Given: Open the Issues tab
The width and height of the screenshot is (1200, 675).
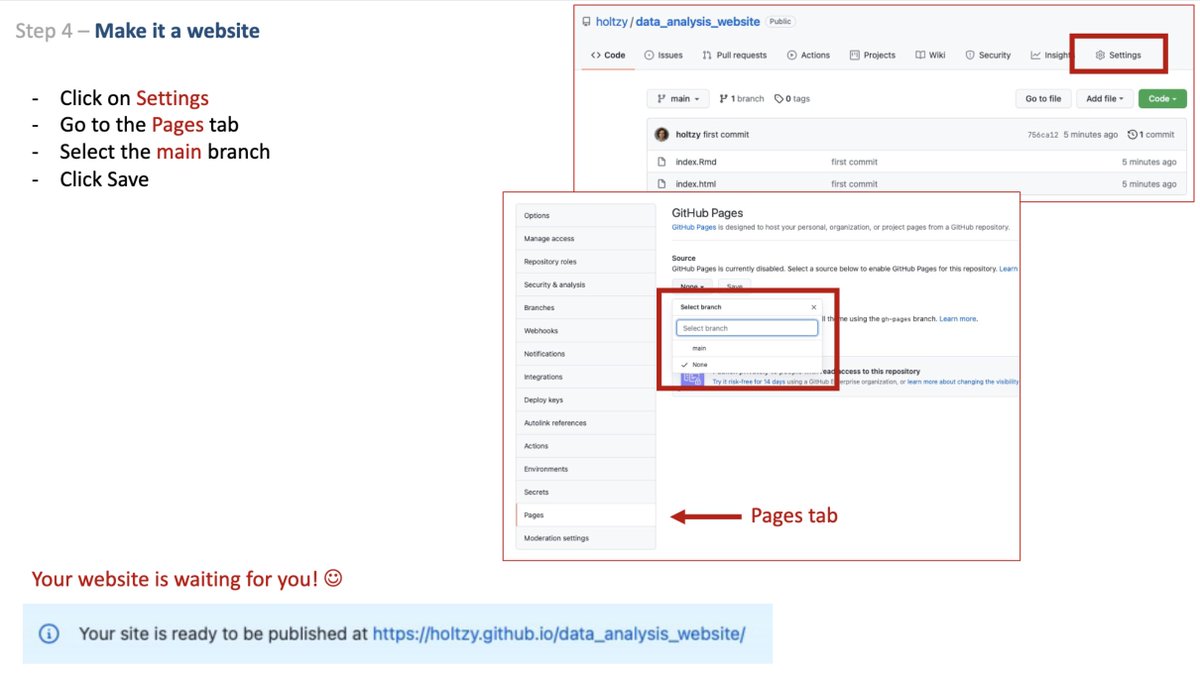Looking at the screenshot, I should (x=664, y=55).
